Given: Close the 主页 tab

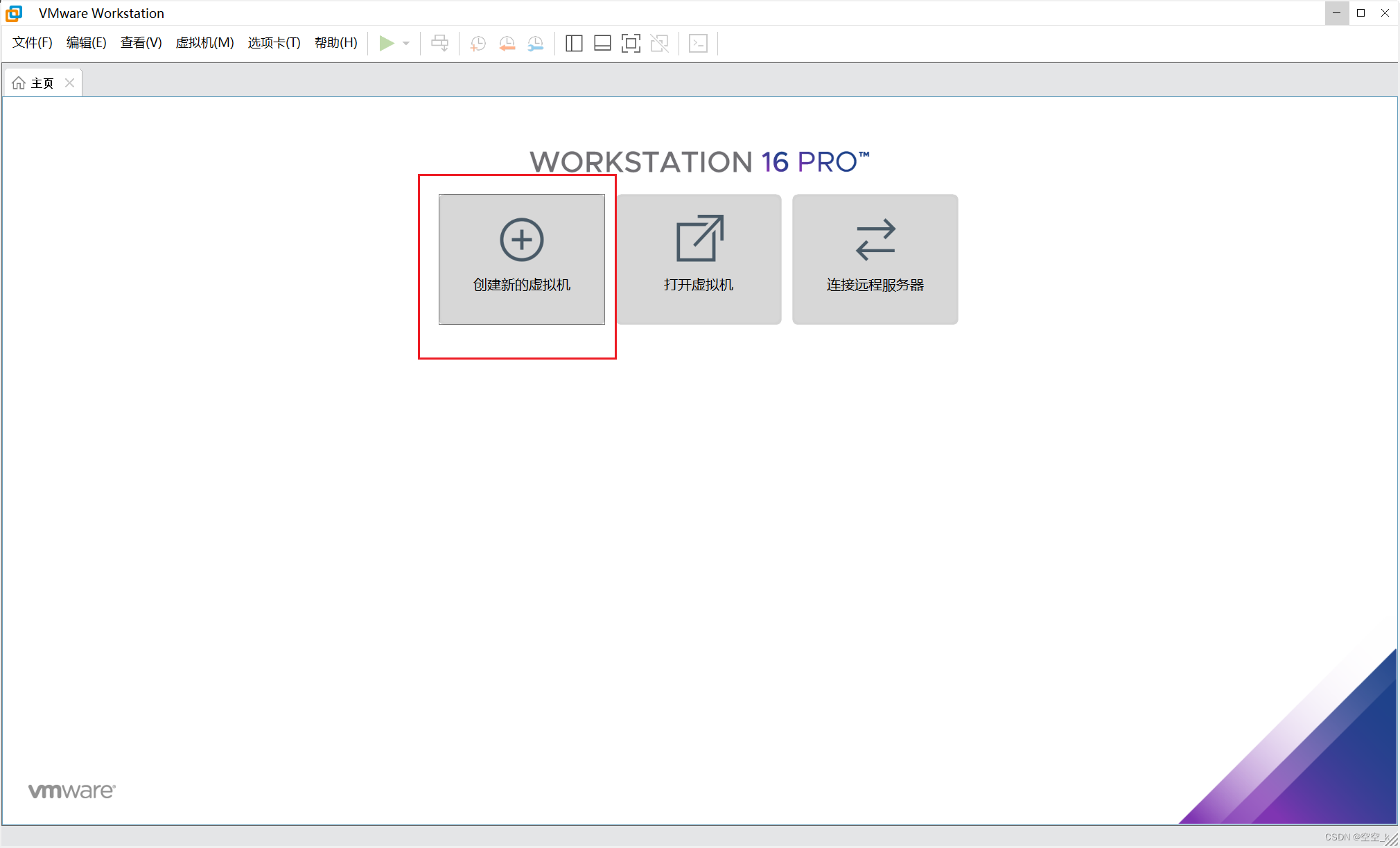Looking at the screenshot, I should coord(69,83).
